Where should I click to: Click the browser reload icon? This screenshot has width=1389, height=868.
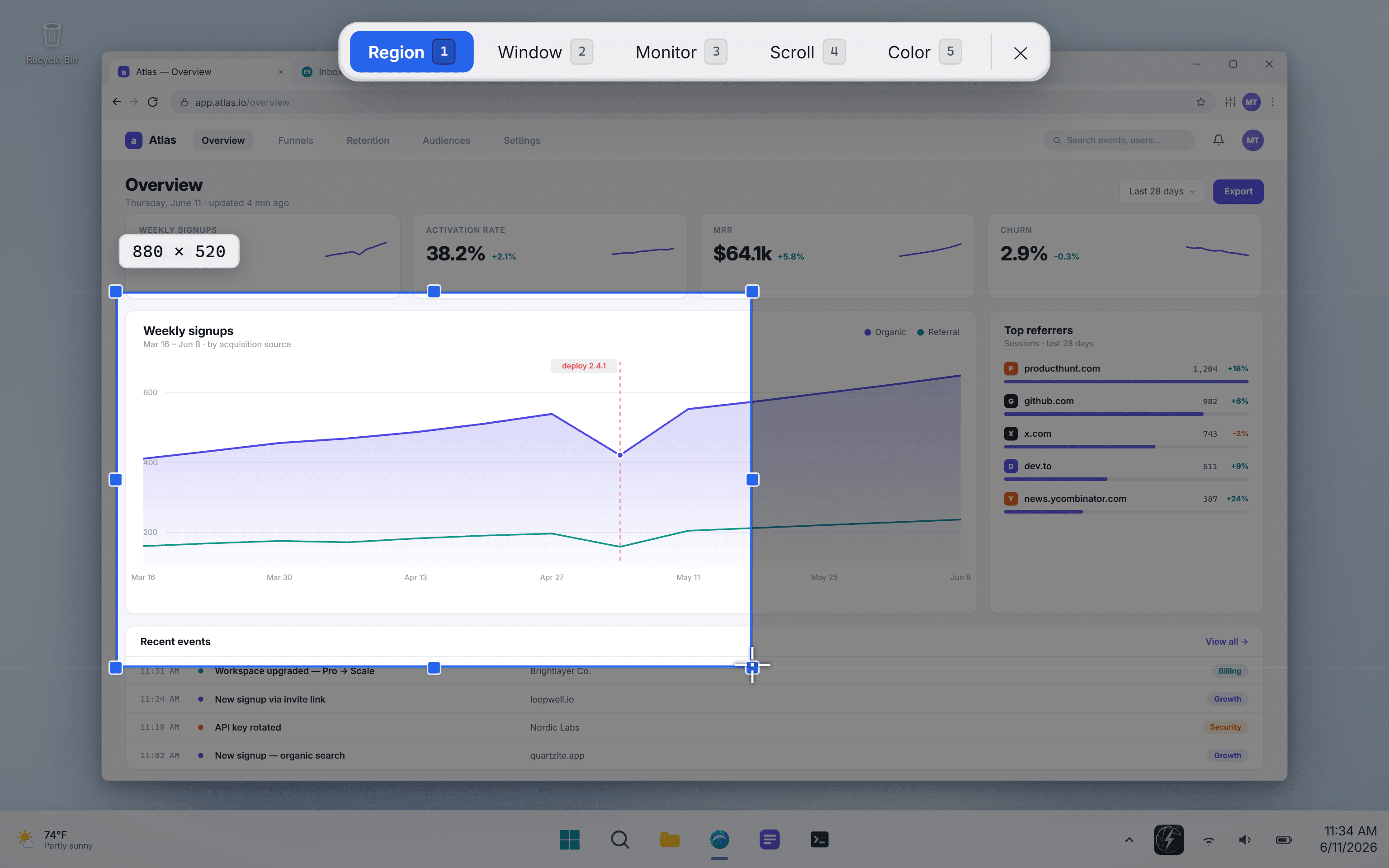coord(153,102)
